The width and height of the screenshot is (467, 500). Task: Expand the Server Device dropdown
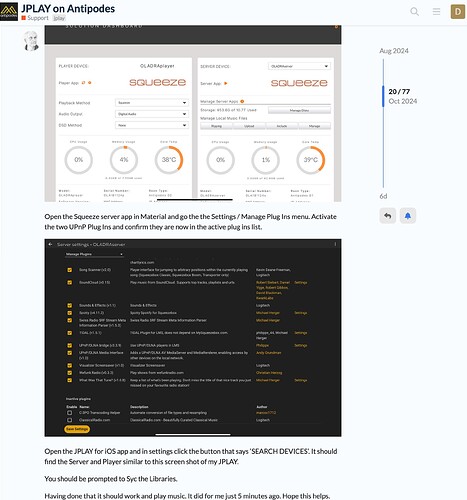click(299, 66)
